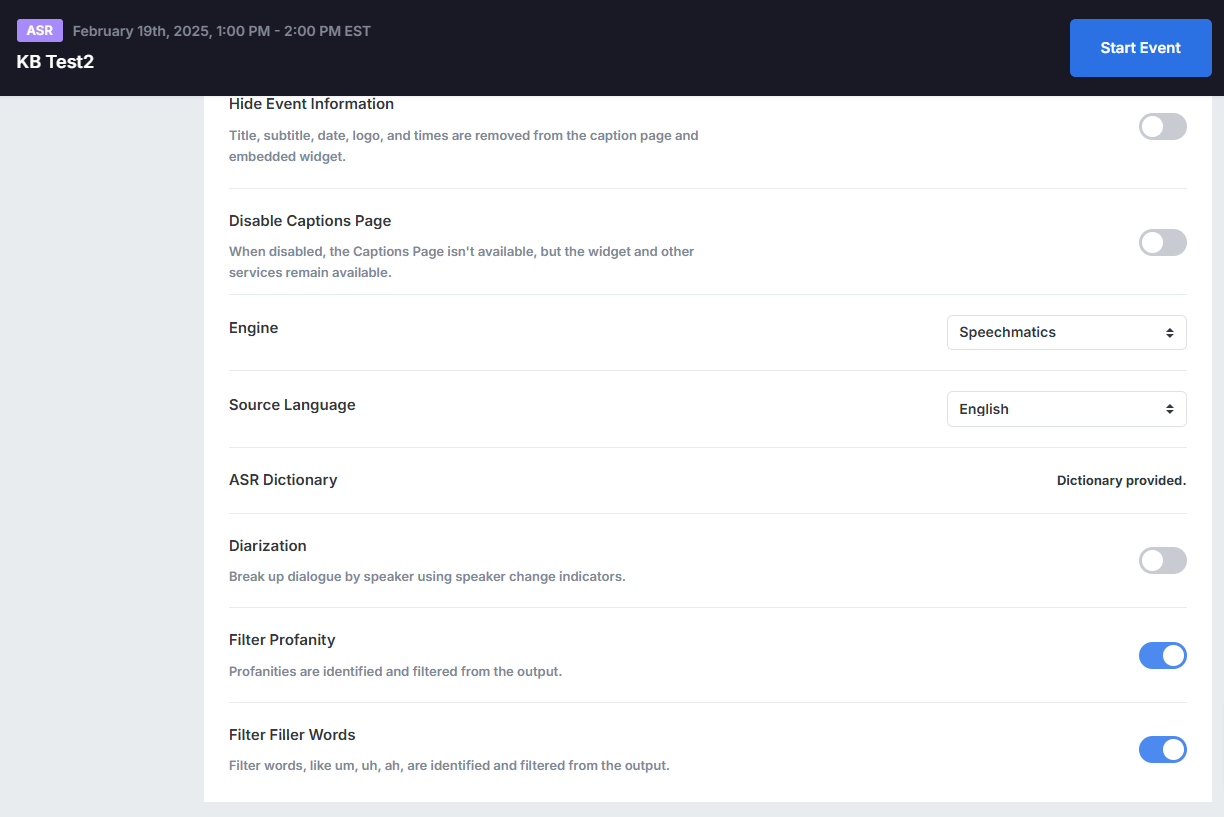Open the Dictionary provided link
1224x817 pixels.
(1120, 480)
